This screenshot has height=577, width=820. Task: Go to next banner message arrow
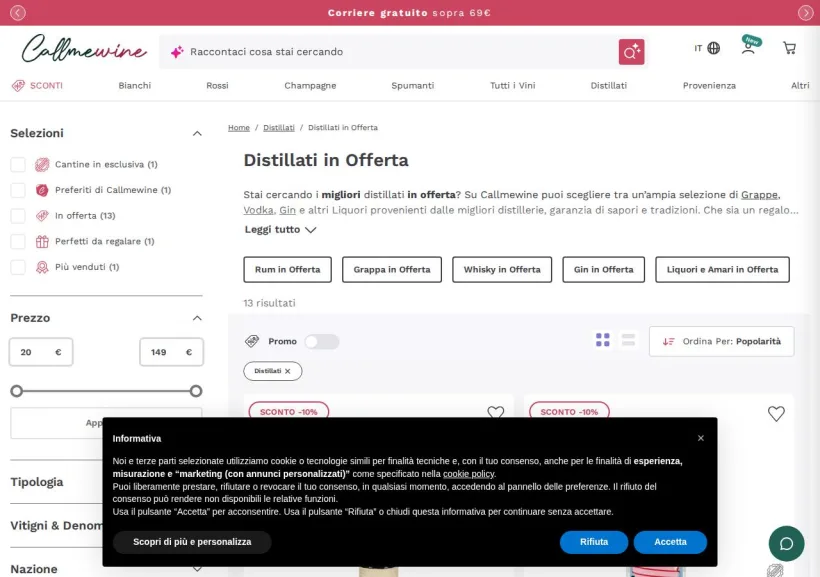(805, 13)
